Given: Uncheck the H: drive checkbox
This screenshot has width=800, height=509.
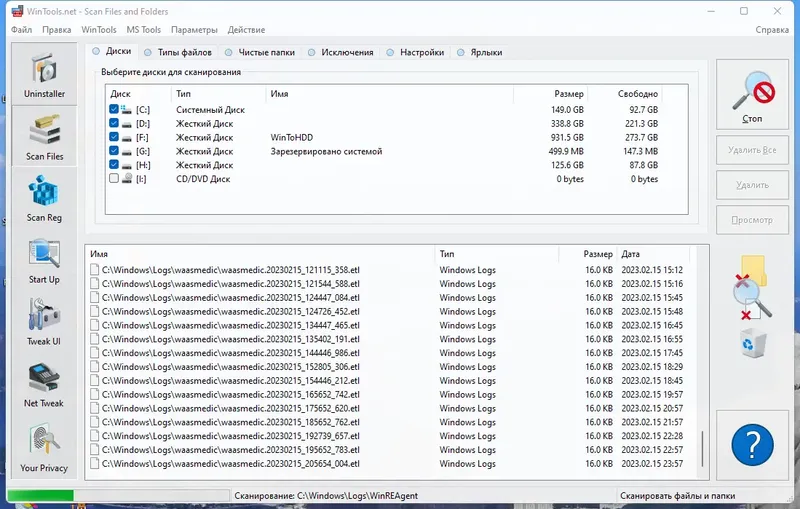Looking at the screenshot, I should pos(114,164).
